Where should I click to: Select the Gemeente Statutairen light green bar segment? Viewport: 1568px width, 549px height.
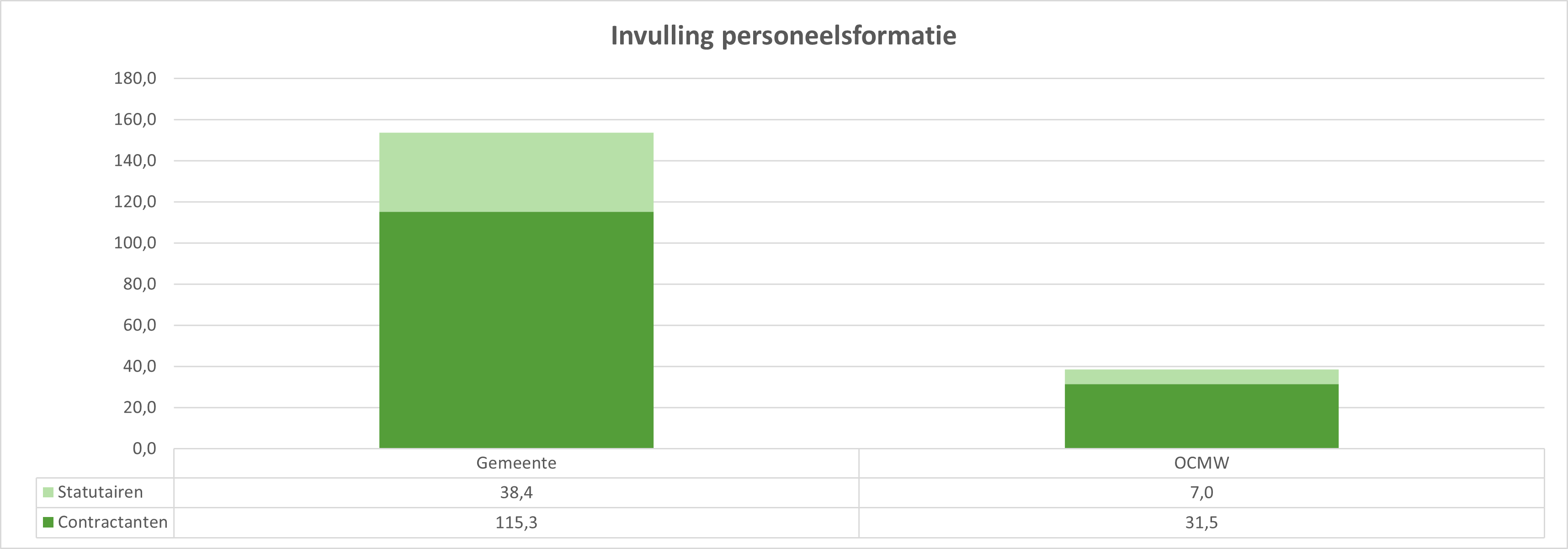tap(516, 172)
